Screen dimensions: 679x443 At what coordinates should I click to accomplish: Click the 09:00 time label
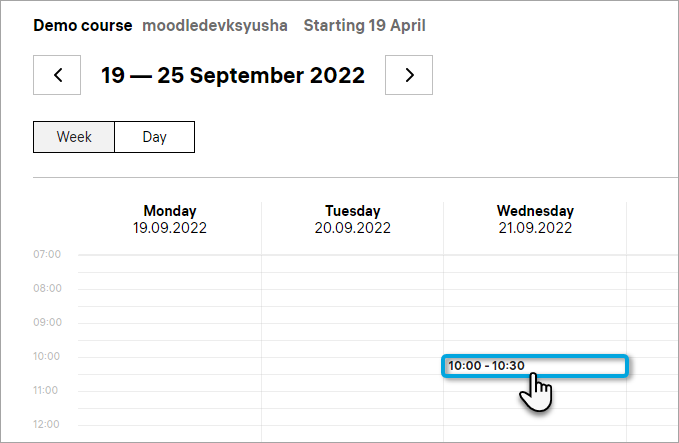pyautogui.click(x=47, y=323)
